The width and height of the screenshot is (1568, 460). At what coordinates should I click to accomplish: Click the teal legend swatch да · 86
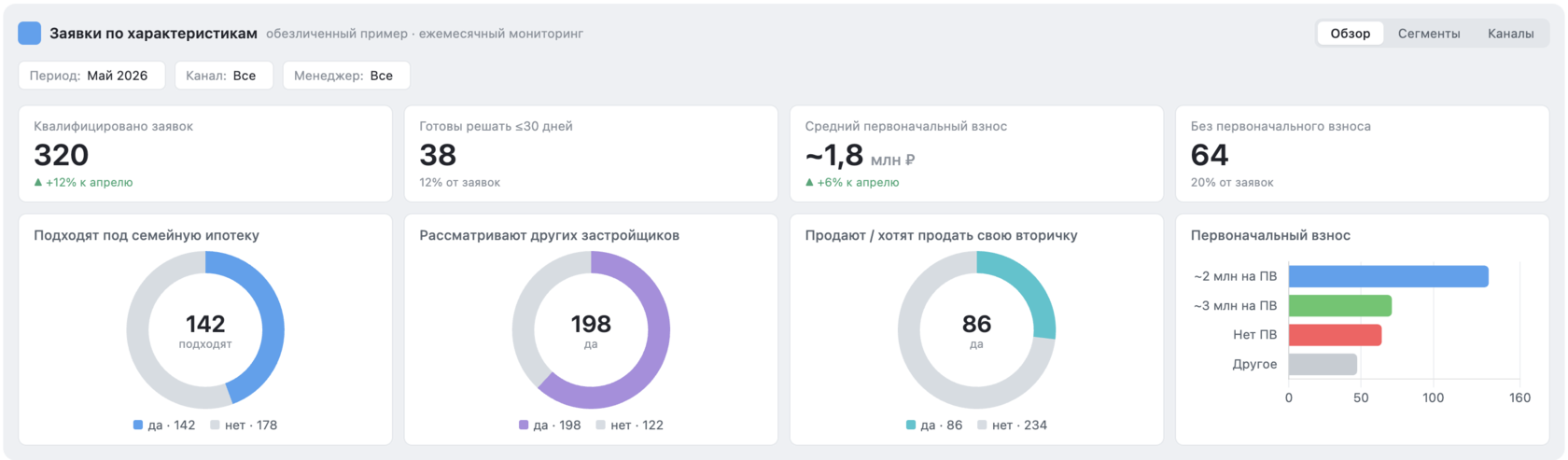[911, 425]
